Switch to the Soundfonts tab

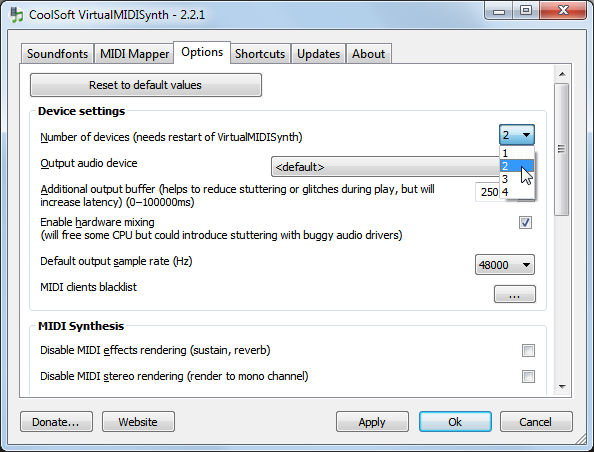[x=57, y=54]
